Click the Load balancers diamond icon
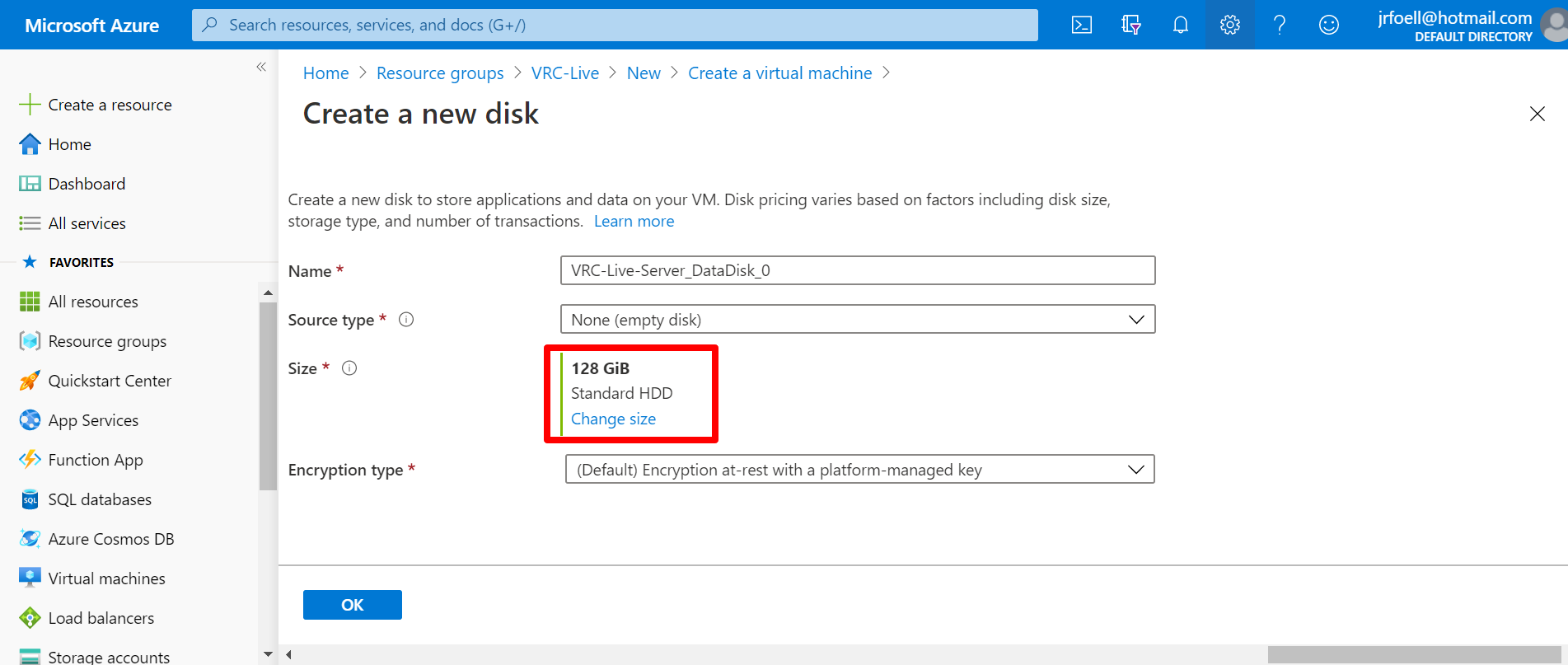 pyautogui.click(x=30, y=618)
